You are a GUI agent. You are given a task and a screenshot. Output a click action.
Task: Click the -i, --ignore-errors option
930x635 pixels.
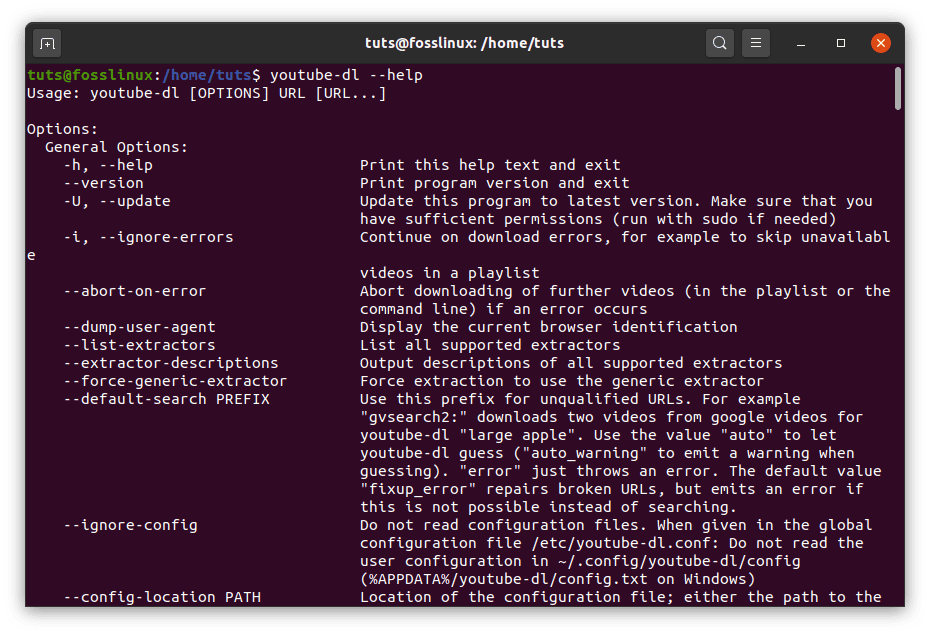(x=148, y=237)
